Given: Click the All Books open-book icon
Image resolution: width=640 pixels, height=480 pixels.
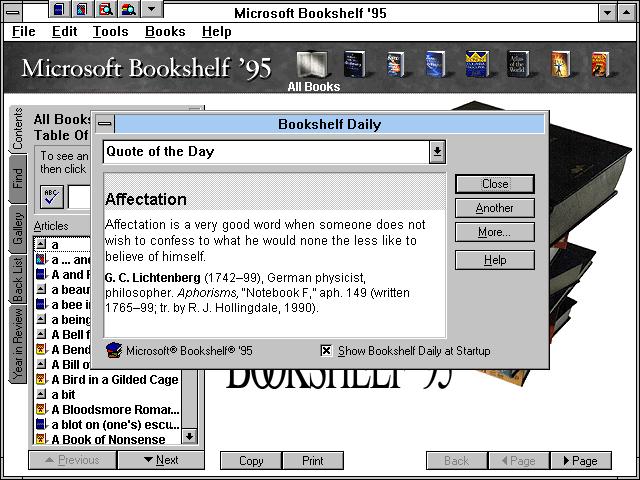Looking at the screenshot, I should pyautogui.click(x=312, y=64).
